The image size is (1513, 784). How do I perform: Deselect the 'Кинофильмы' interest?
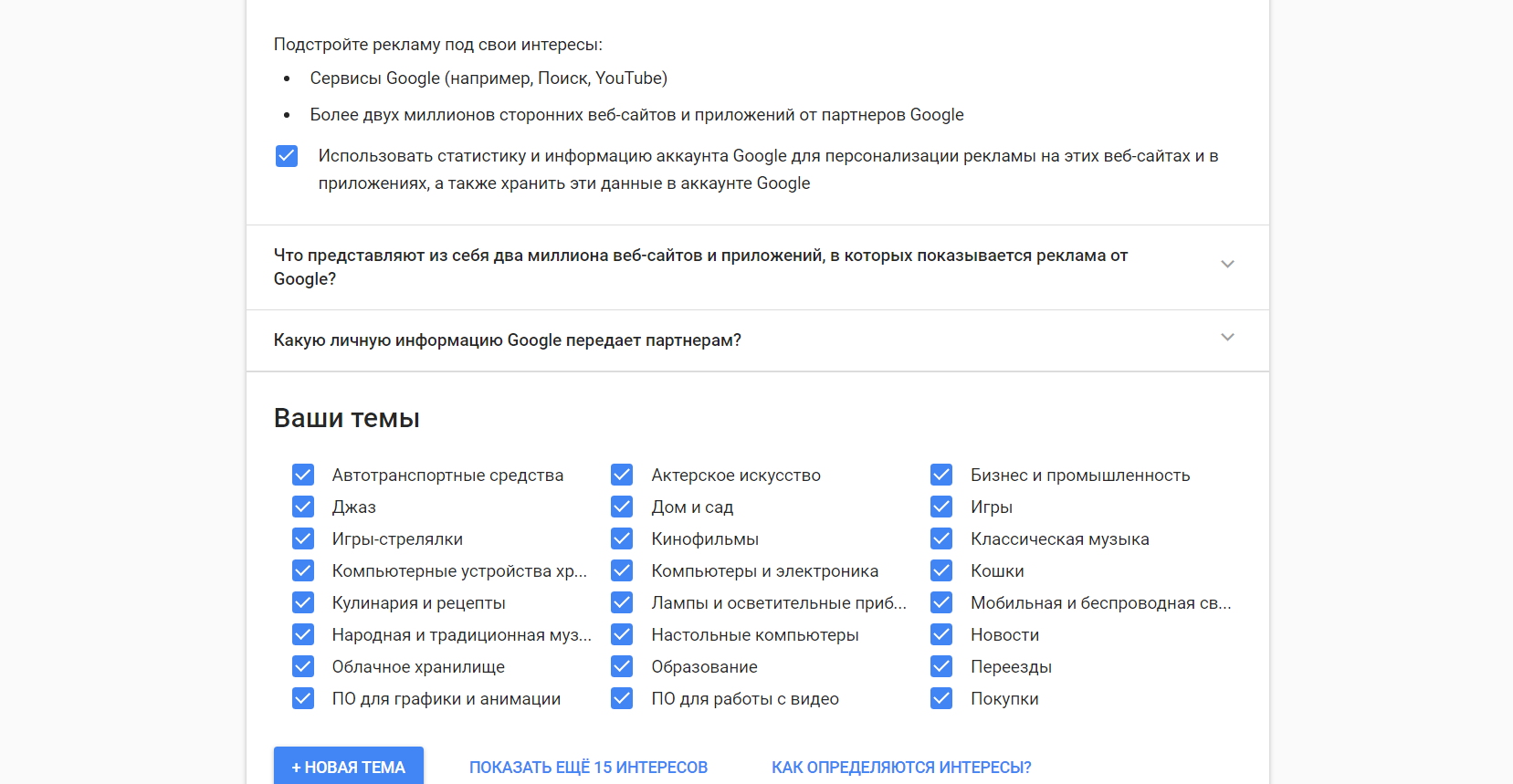tap(622, 538)
